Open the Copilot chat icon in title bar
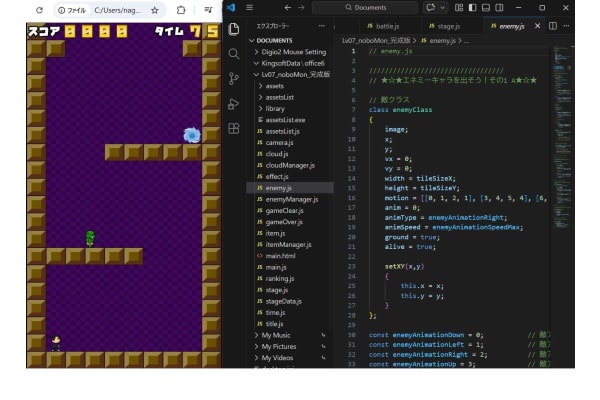600x400 pixels. (x=431, y=7)
